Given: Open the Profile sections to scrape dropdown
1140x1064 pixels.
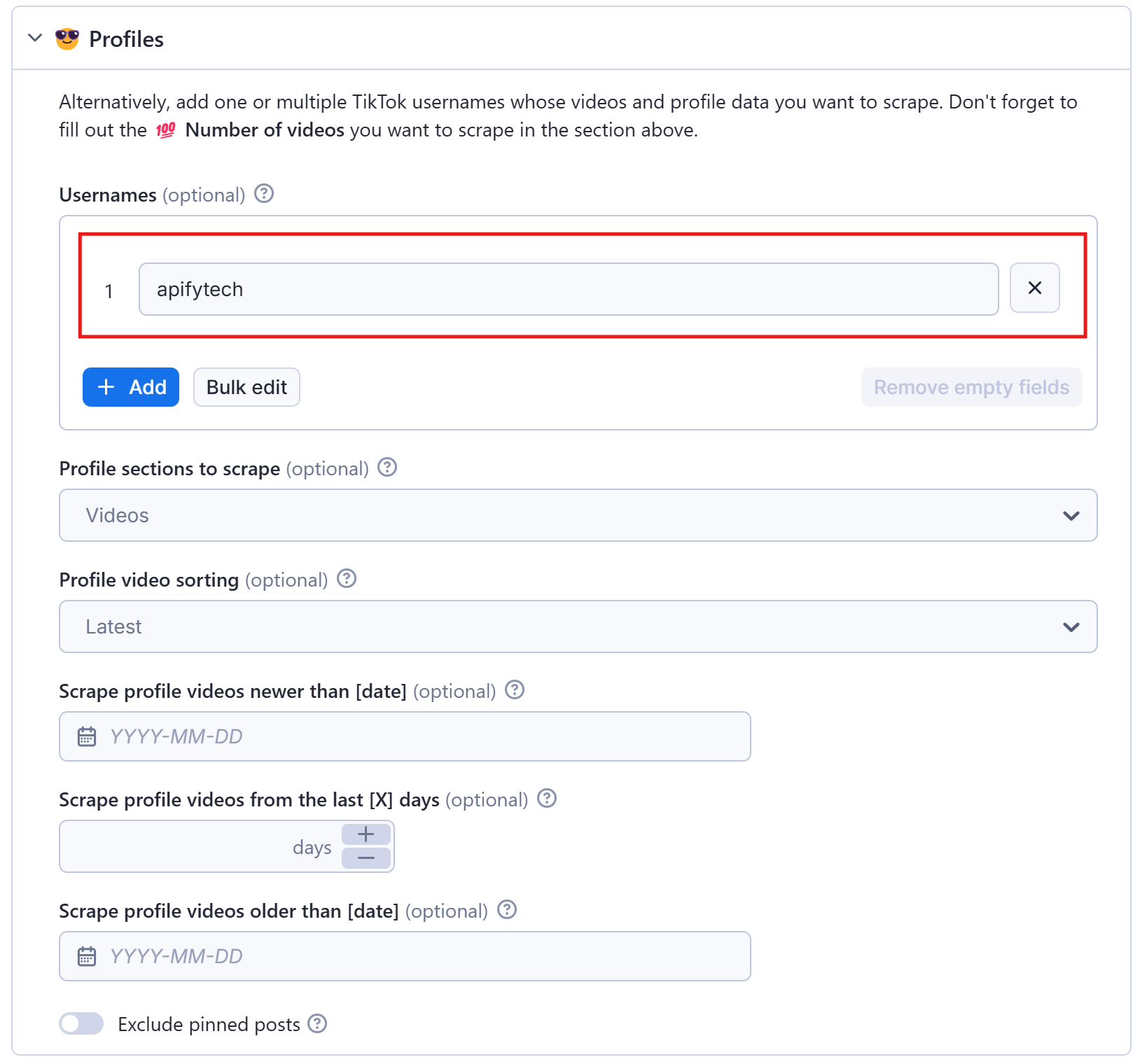Looking at the screenshot, I should coord(1070,515).
